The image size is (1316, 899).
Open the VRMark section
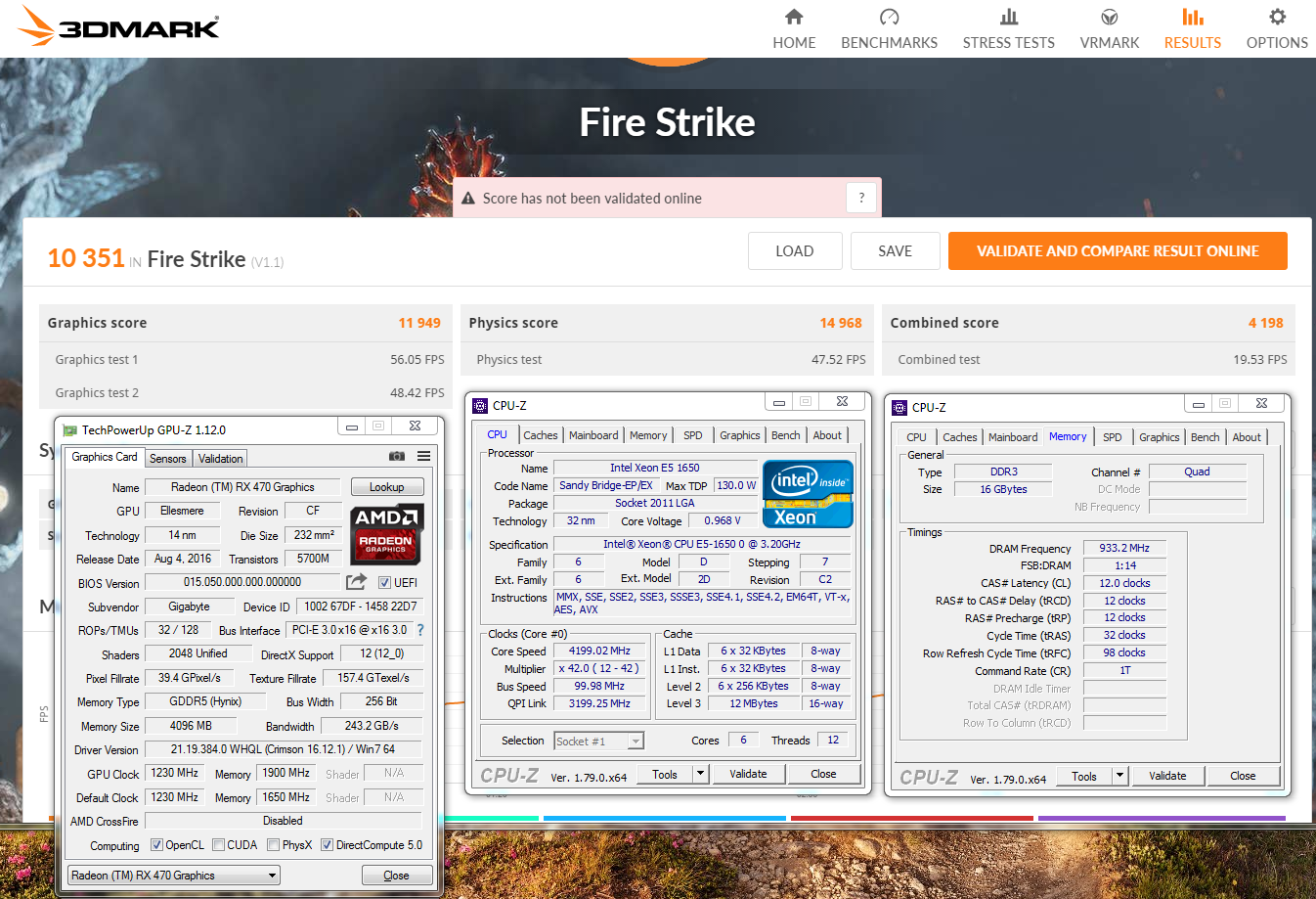point(1109,29)
